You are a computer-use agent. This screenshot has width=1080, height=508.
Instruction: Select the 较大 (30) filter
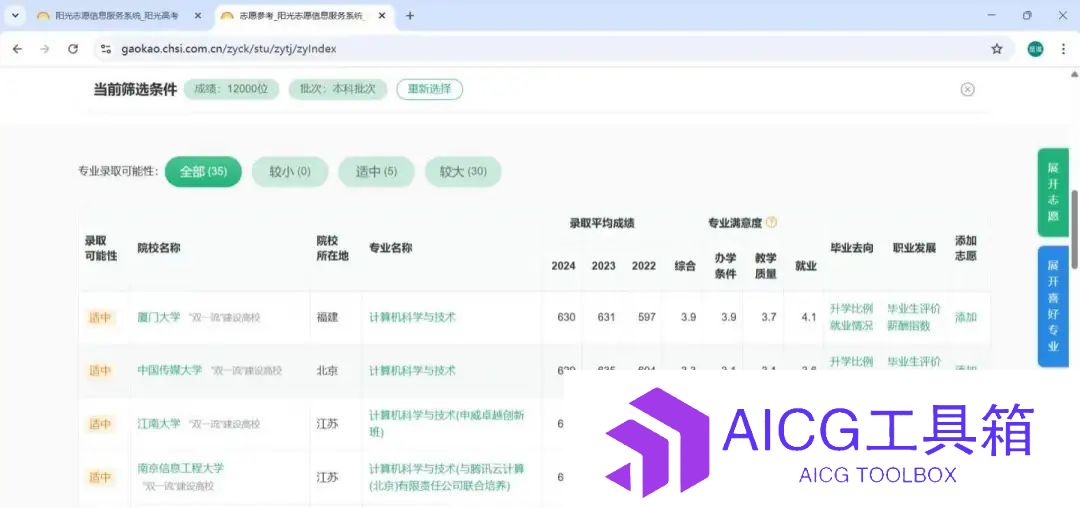click(x=463, y=171)
